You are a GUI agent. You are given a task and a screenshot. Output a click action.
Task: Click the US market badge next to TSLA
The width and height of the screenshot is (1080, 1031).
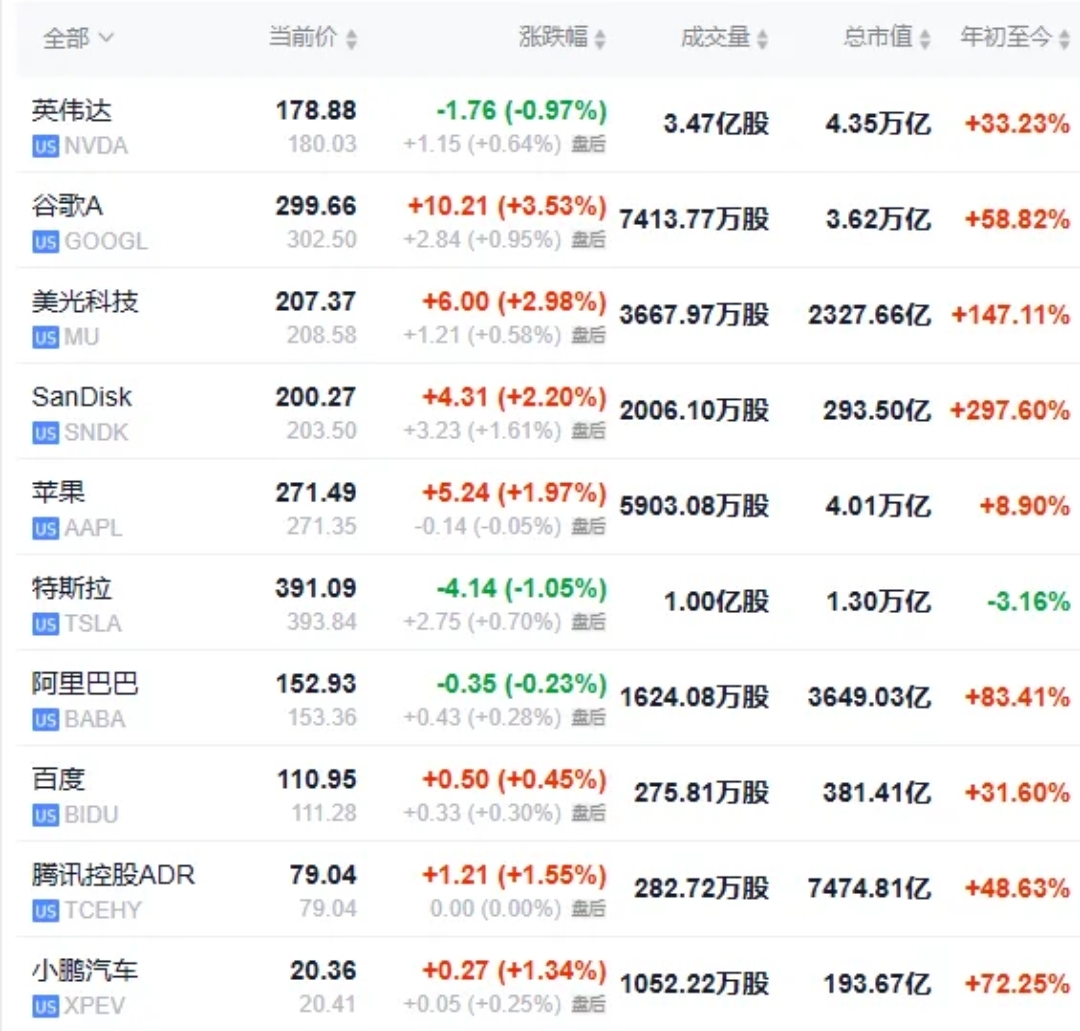pyautogui.click(x=45, y=624)
